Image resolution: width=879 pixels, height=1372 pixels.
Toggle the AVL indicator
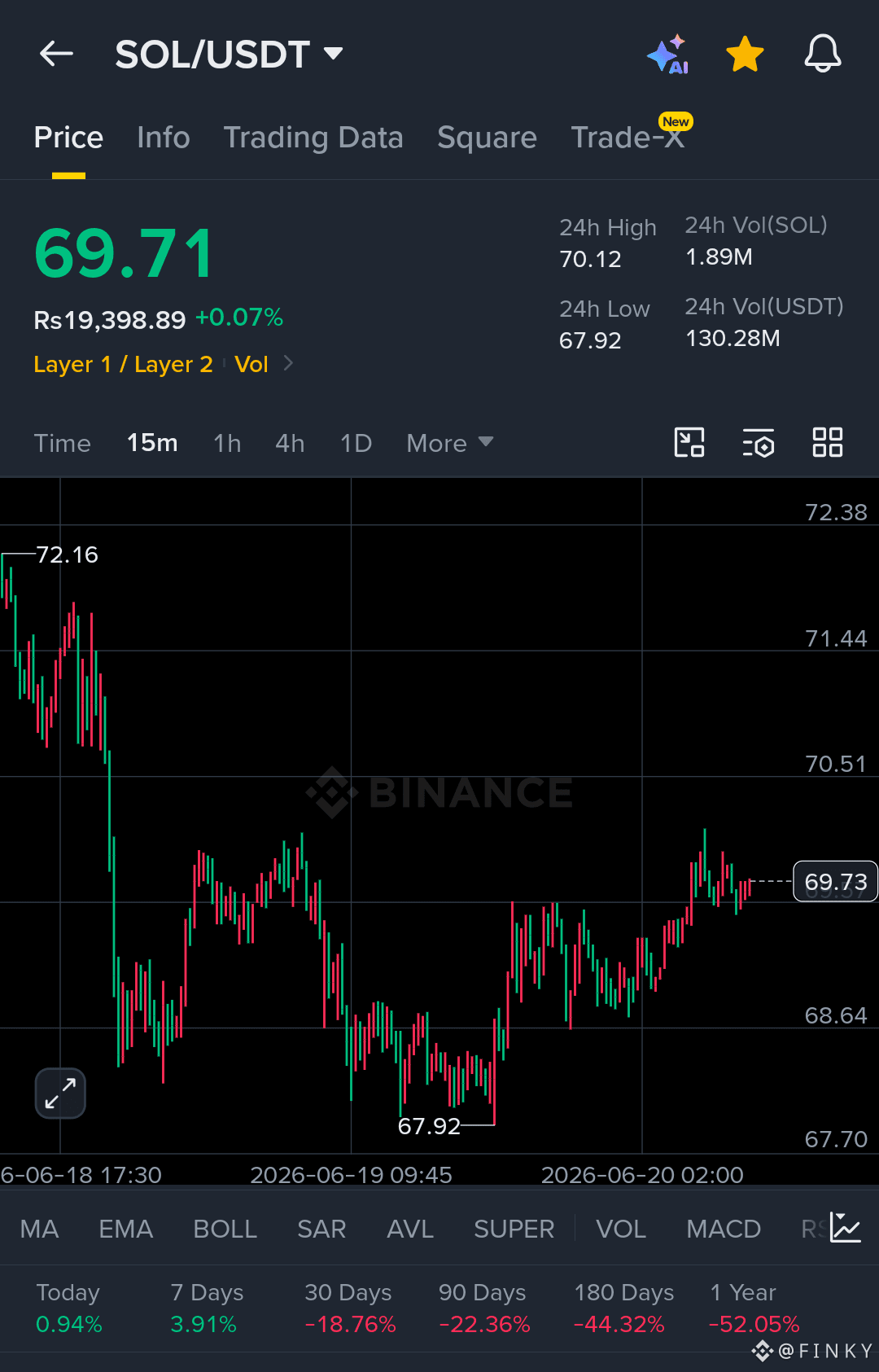click(410, 1229)
